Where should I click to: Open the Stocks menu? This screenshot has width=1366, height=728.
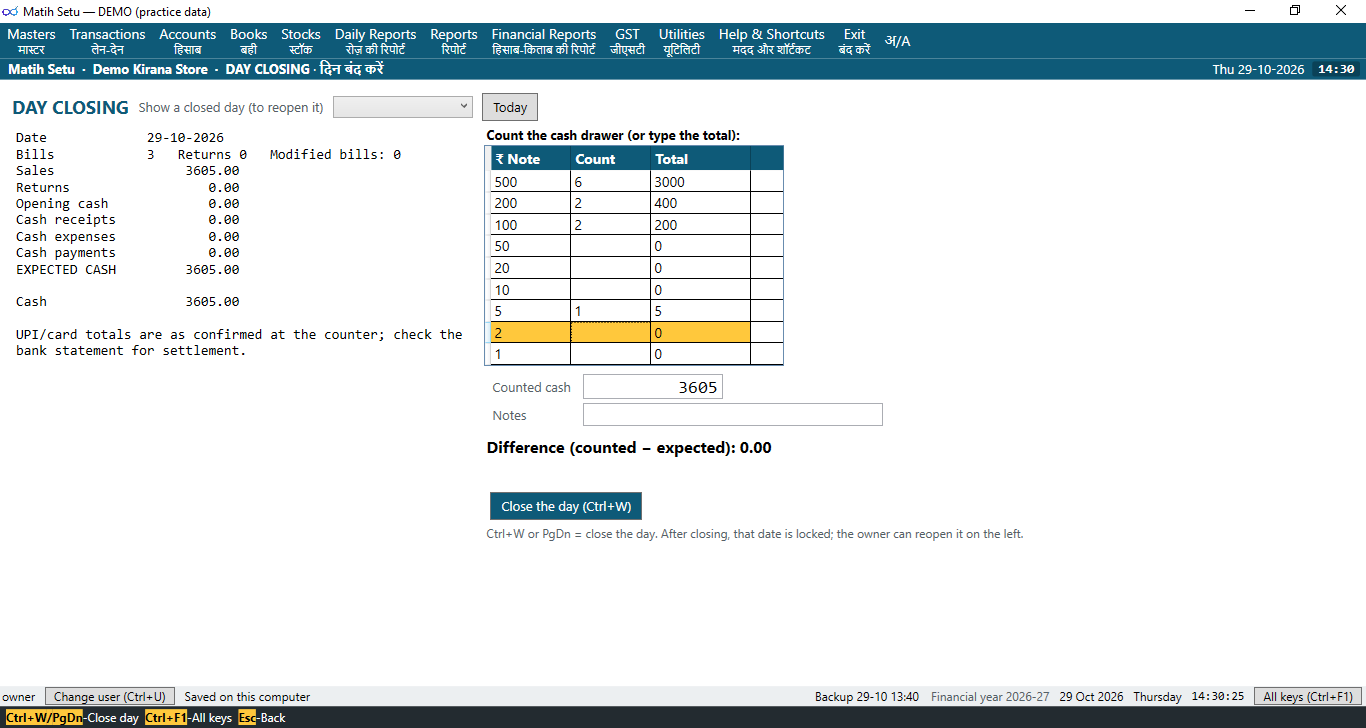tap(301, 41)
